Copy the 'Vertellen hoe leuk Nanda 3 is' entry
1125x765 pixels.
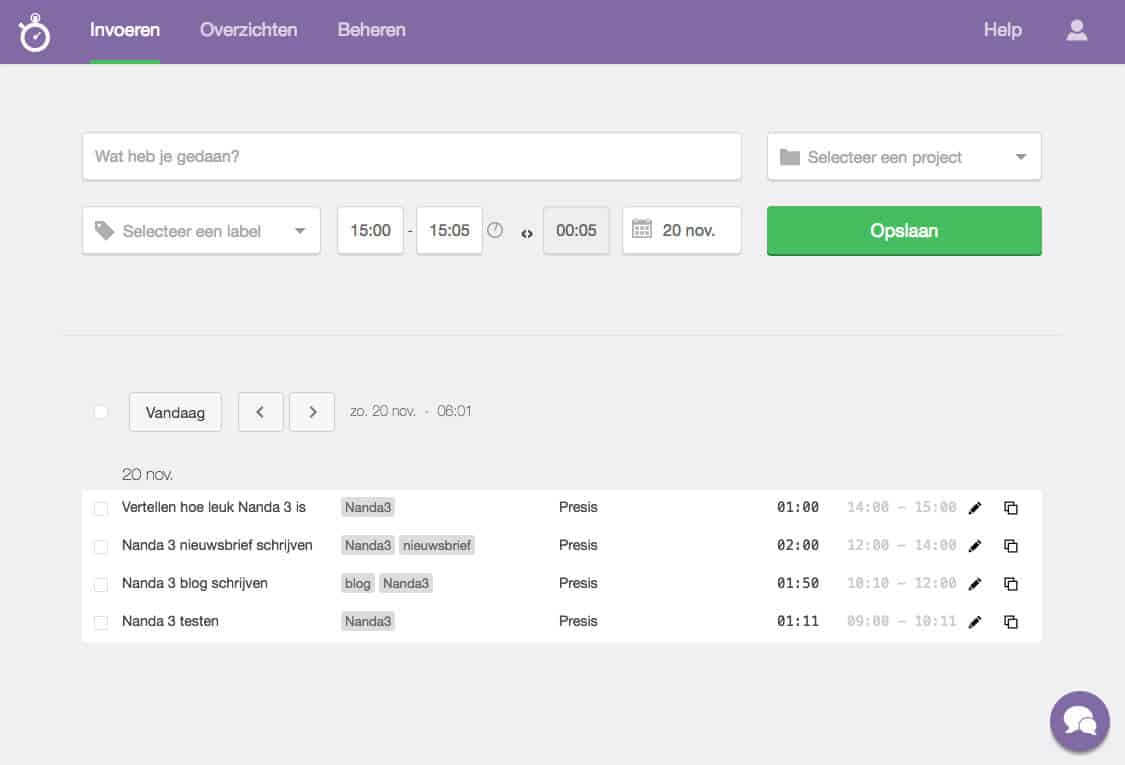1011,508
